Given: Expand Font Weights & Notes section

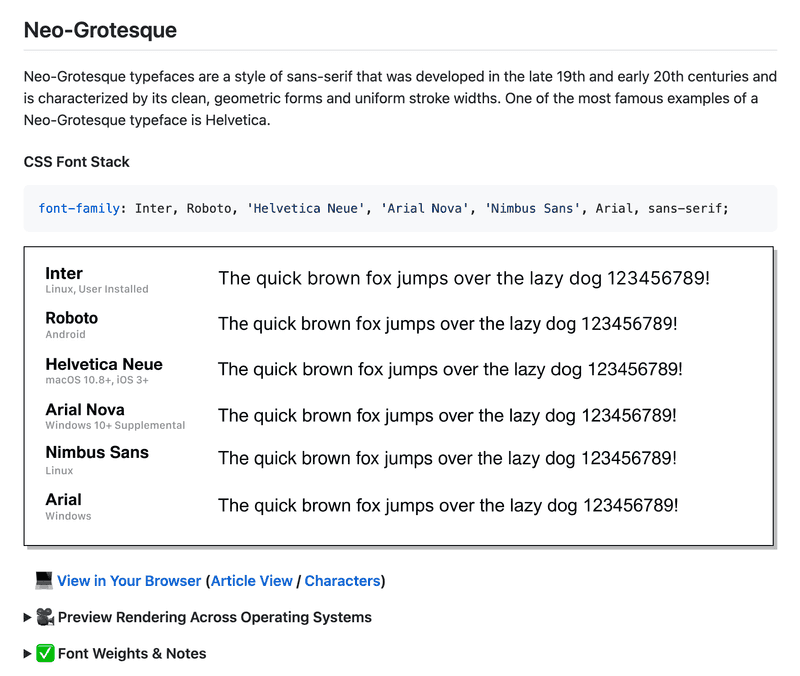Looking at the screenshot, I should [115, 653].
